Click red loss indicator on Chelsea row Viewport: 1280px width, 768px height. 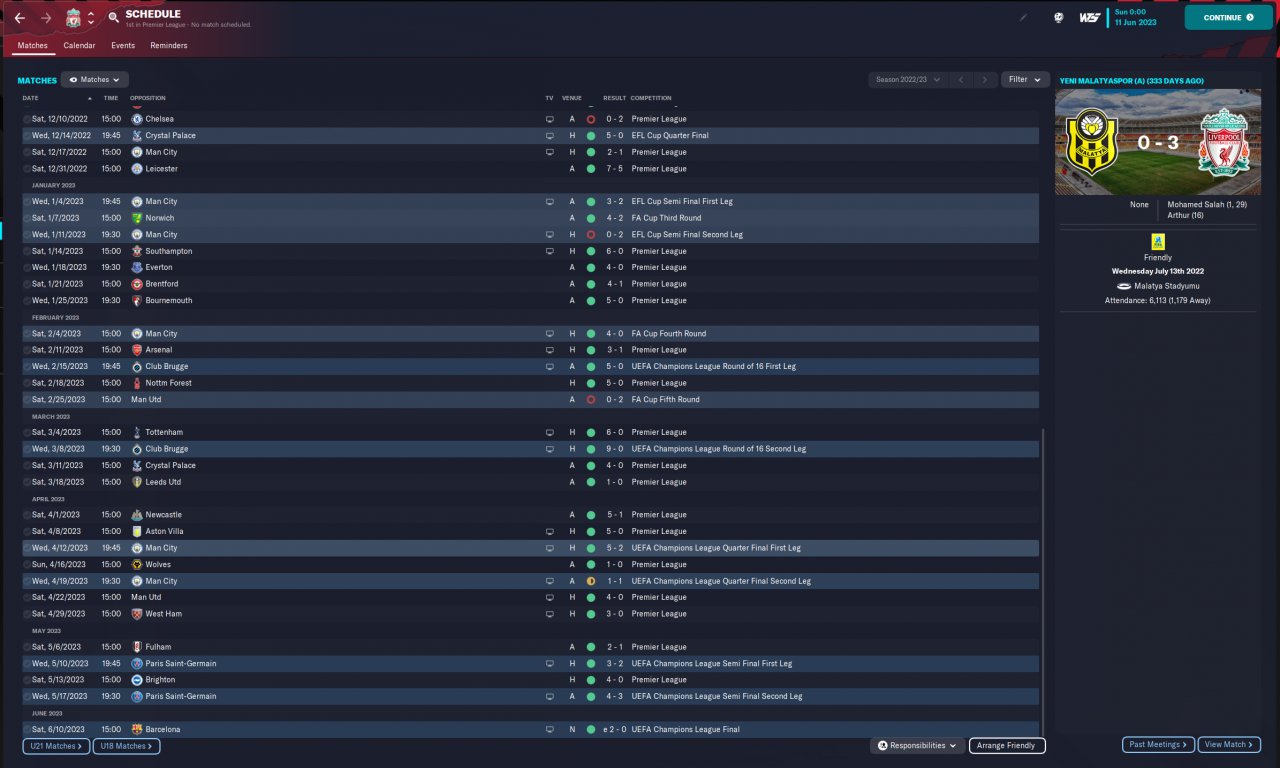[x=591, y=119]
